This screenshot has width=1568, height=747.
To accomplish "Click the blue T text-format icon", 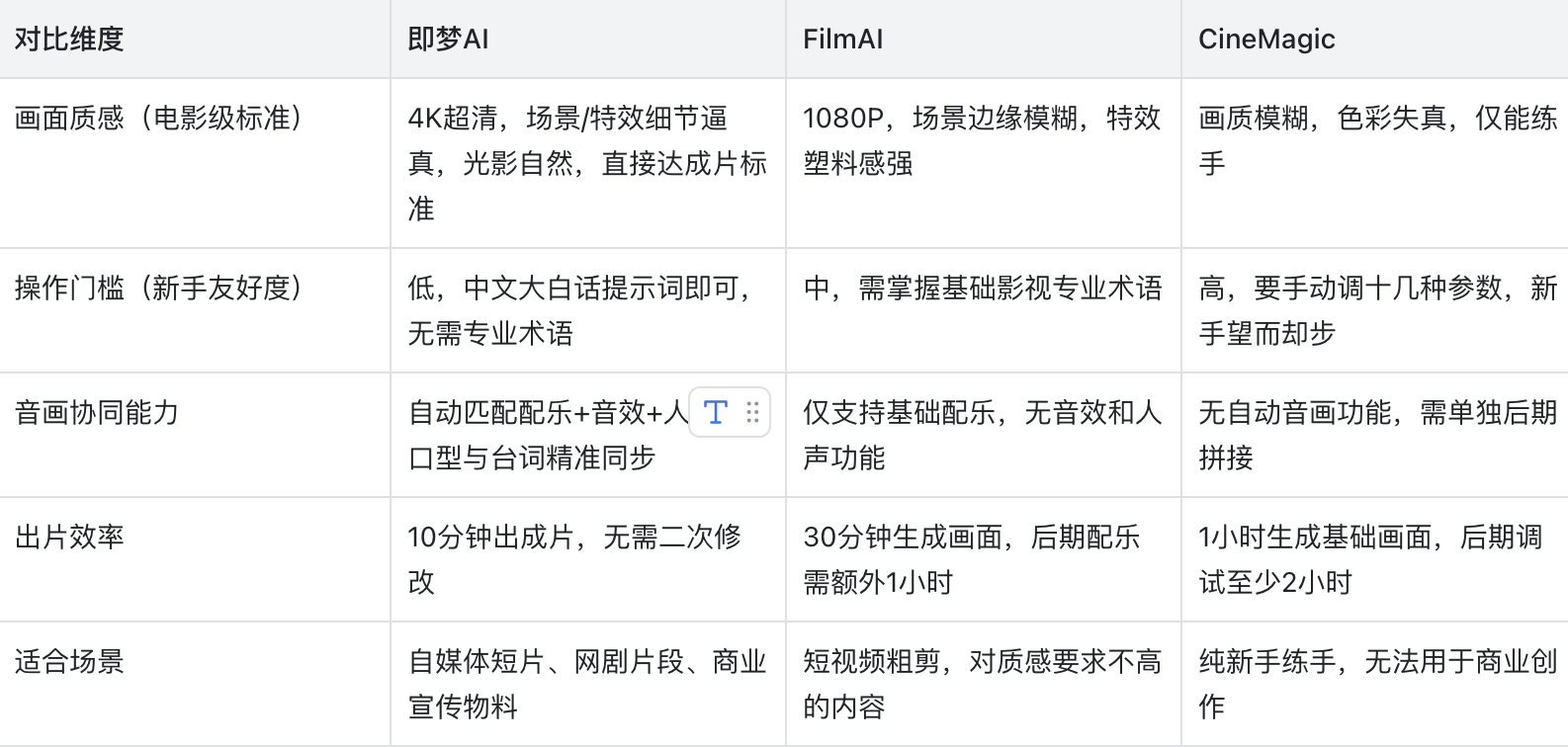I will (715, 414).
